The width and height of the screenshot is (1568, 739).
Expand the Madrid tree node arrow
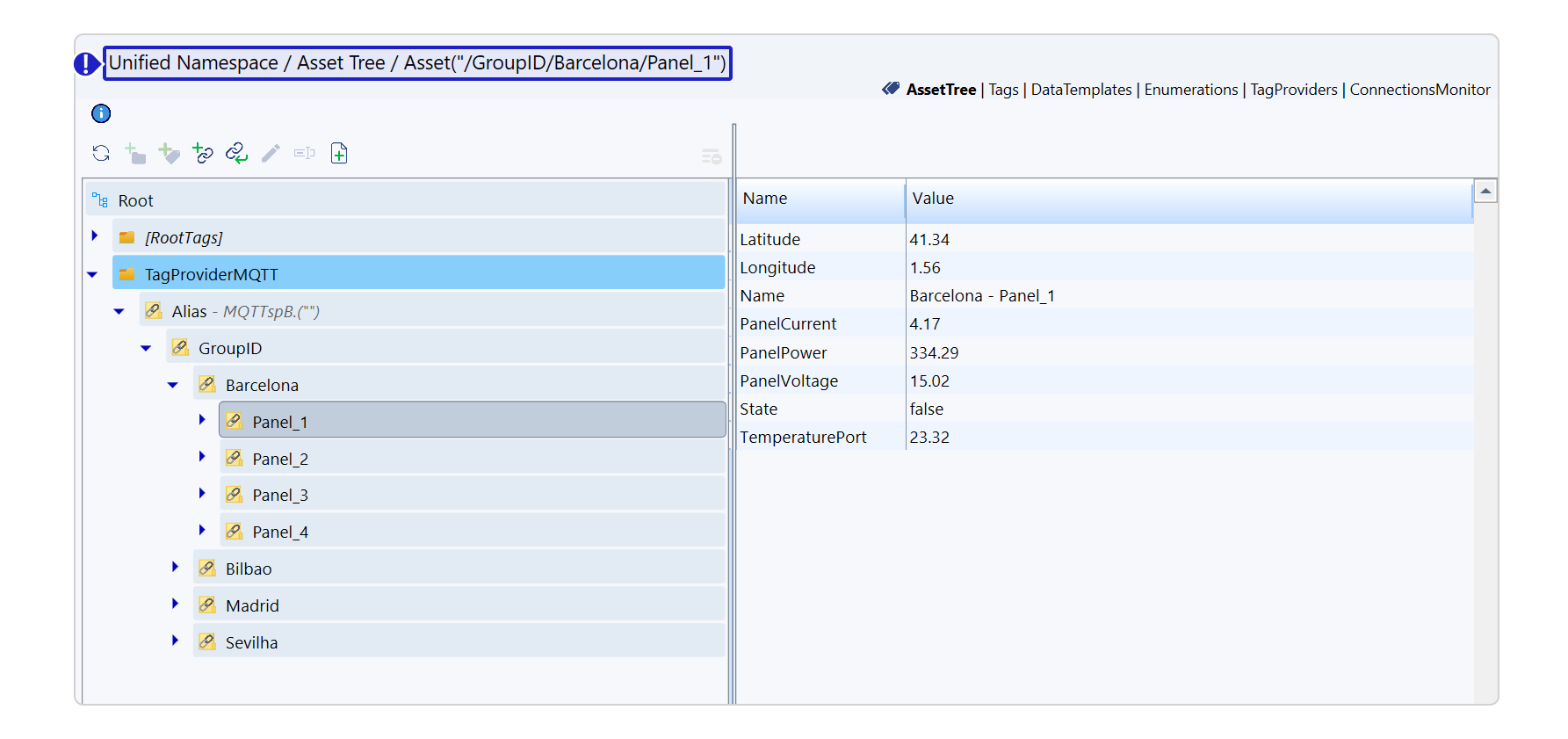[x=175, y=605]
